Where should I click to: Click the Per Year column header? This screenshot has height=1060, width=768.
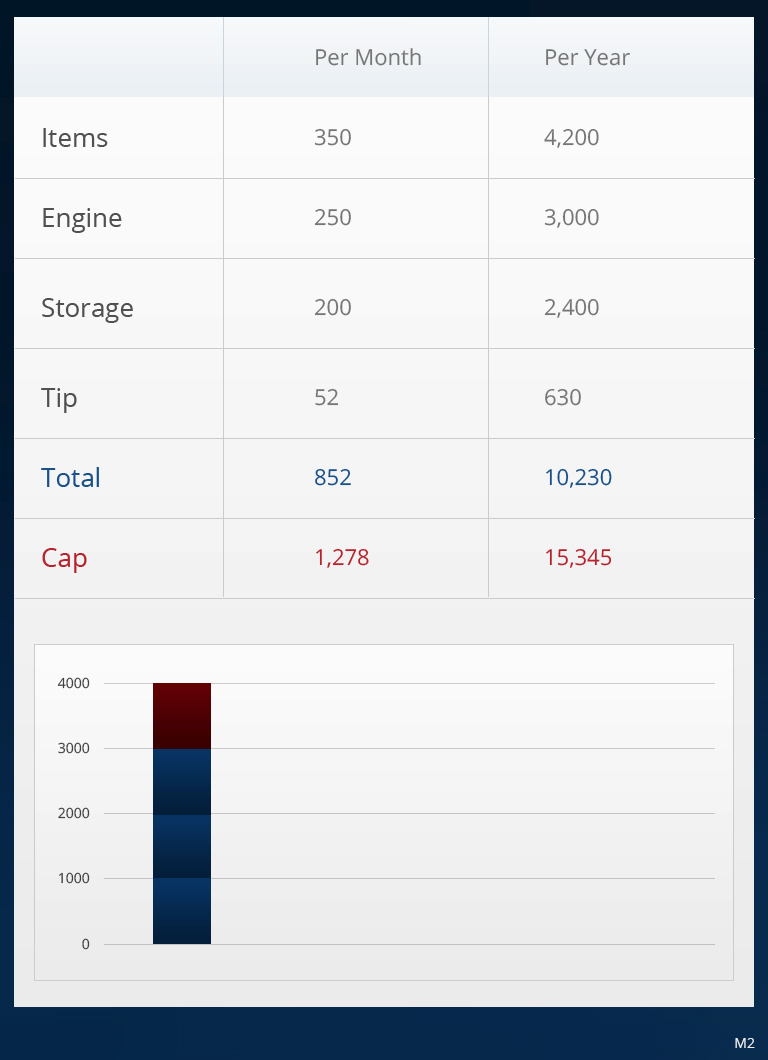click(586, 58)
